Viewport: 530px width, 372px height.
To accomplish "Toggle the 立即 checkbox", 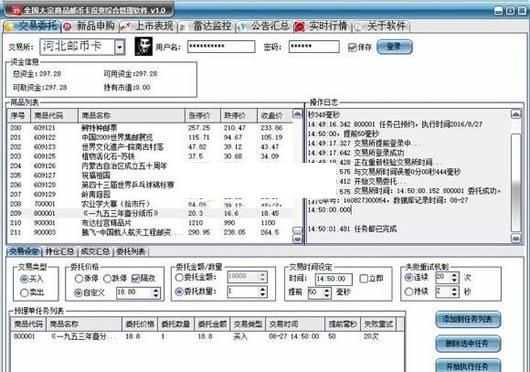I will coord(364,278).
